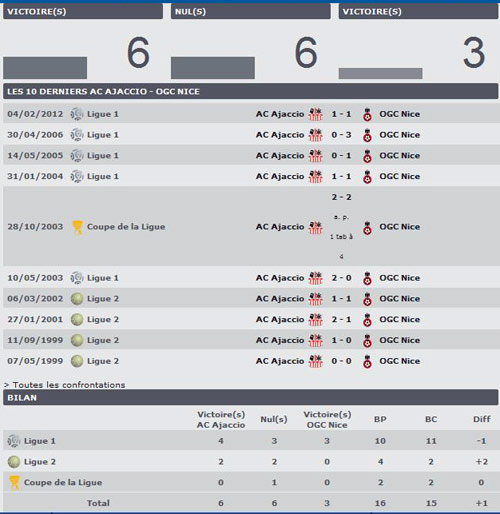This screenshot has height=514, width=500.
Task: Select the Coupe de la Ligue competition link for 28/10/2003
Action: (126, 227)
